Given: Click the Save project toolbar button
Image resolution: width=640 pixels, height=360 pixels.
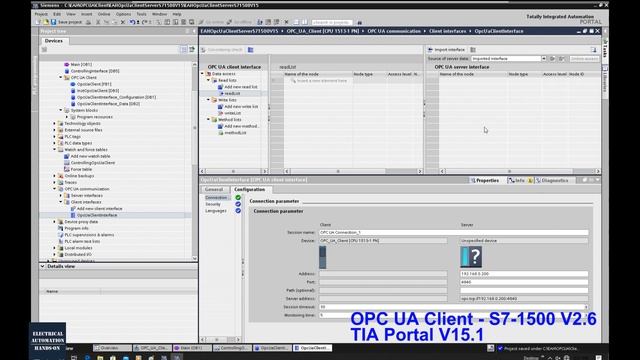Looking at the screenshot, I should click(66, 22).
